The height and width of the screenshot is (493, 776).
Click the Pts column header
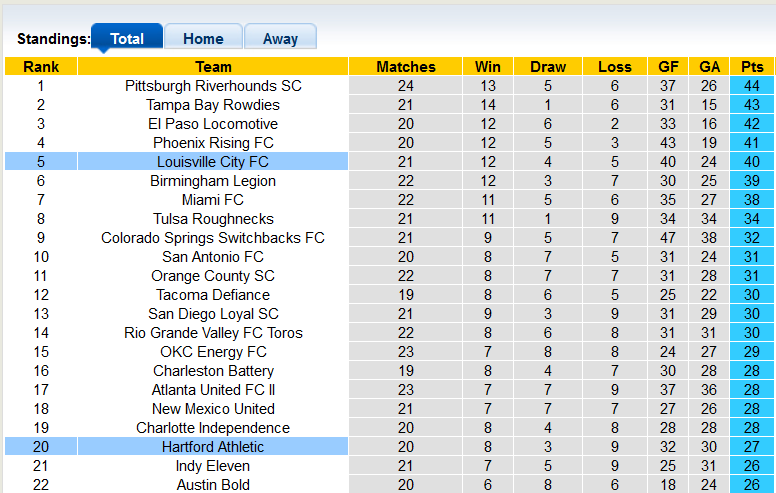pyautogui.click(x=752, y=67)
